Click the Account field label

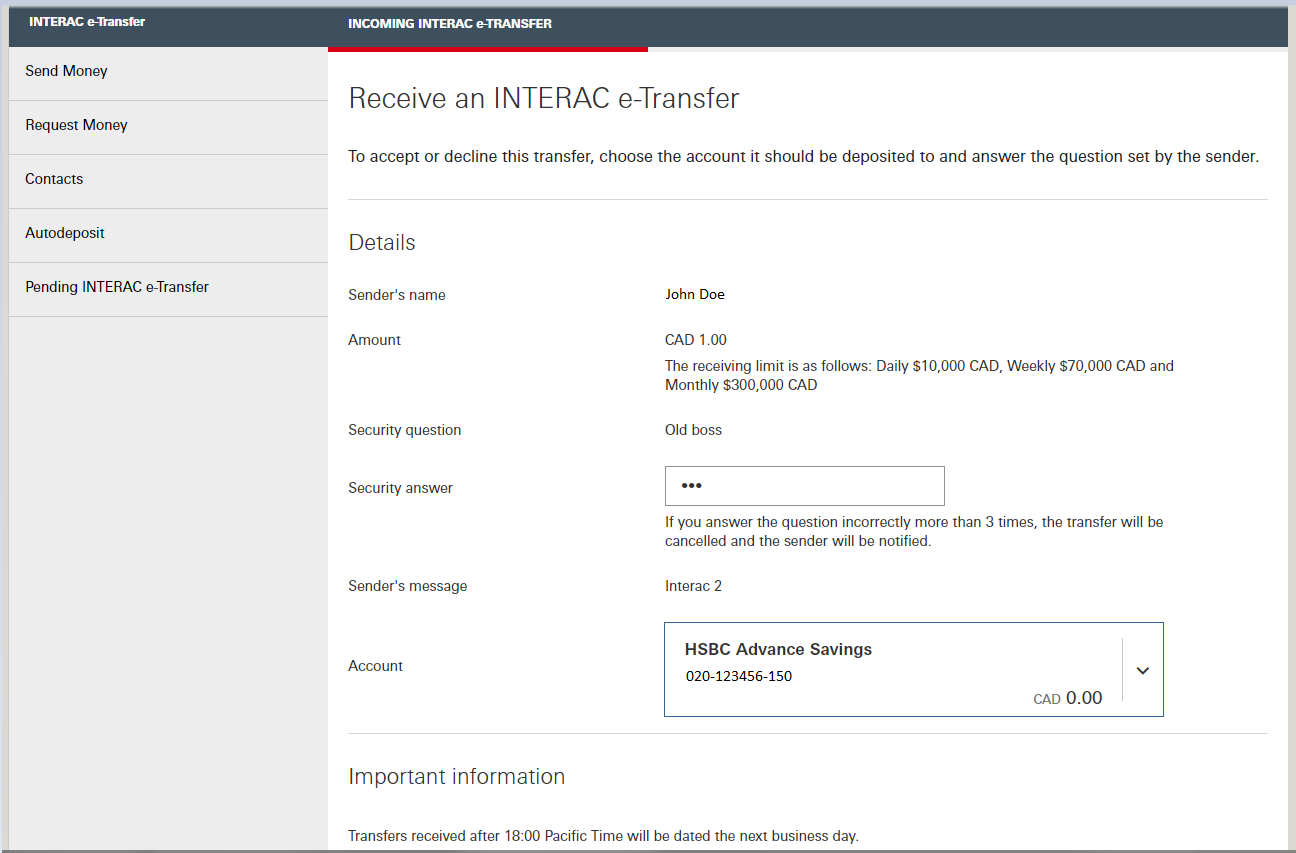click(x=376, y=666)
